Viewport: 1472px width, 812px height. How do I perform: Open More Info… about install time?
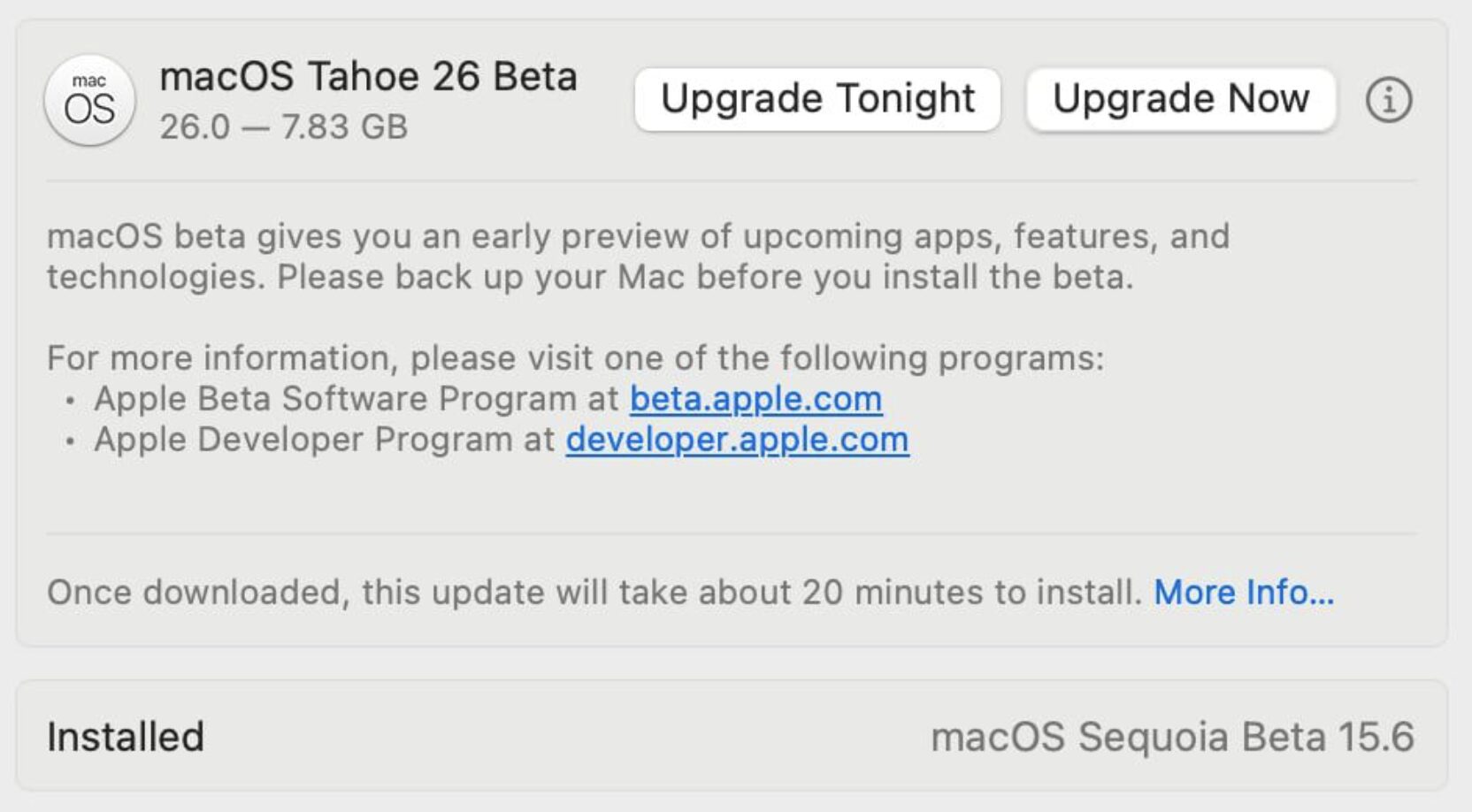tap(1244, 592)
